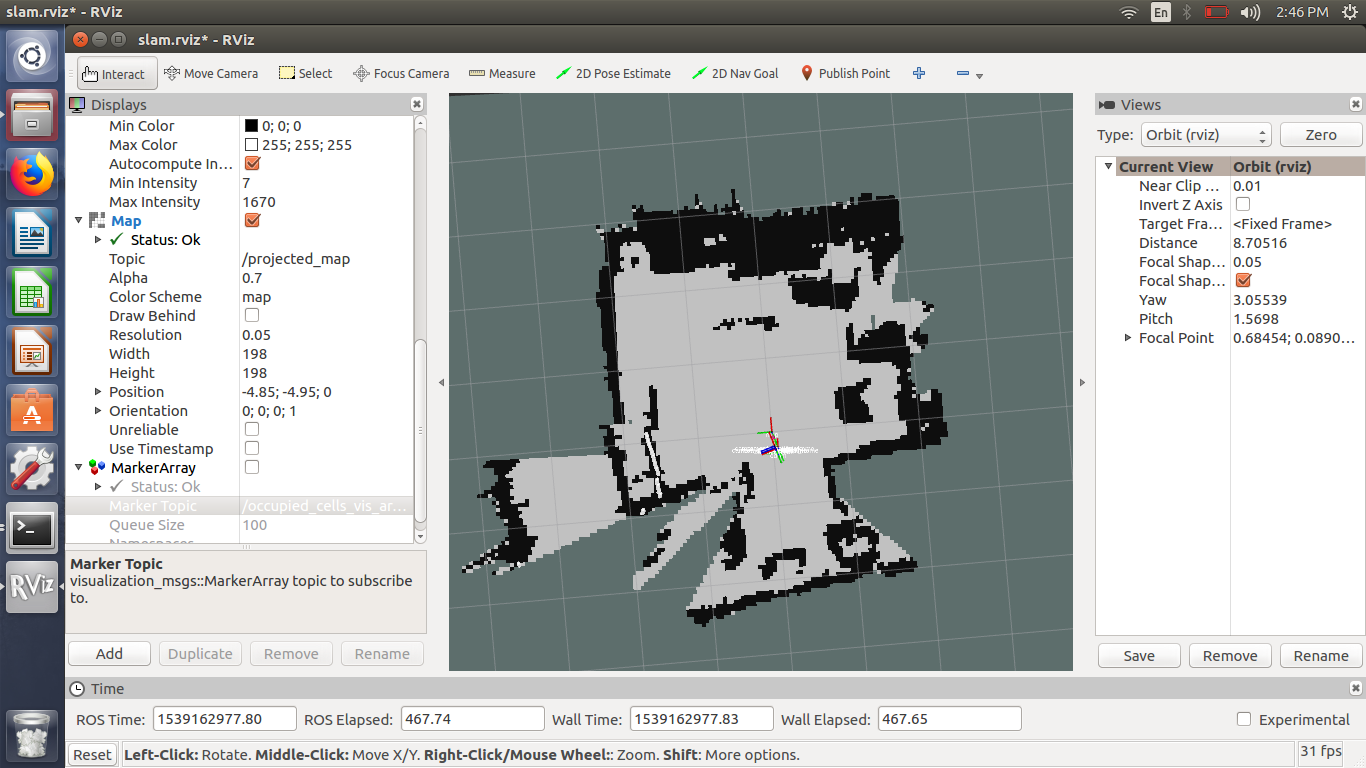Activate the Publish Point tool

pyautogui.click(x=845, y=73)
